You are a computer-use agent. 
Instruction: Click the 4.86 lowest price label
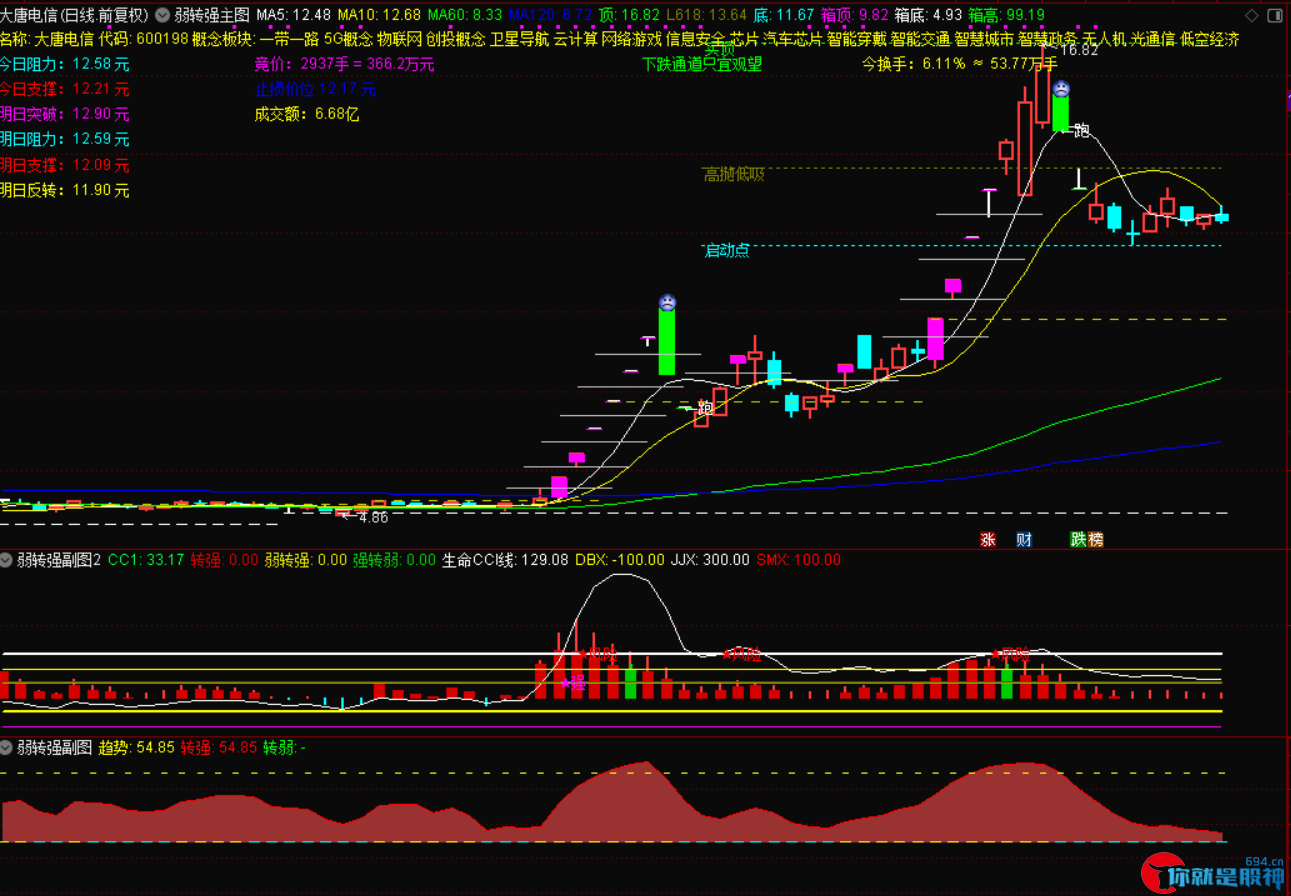374,517
